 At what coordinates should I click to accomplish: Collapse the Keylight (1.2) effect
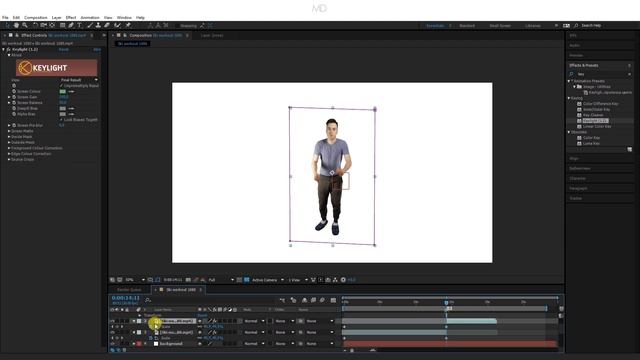click(x=3, y=49)
